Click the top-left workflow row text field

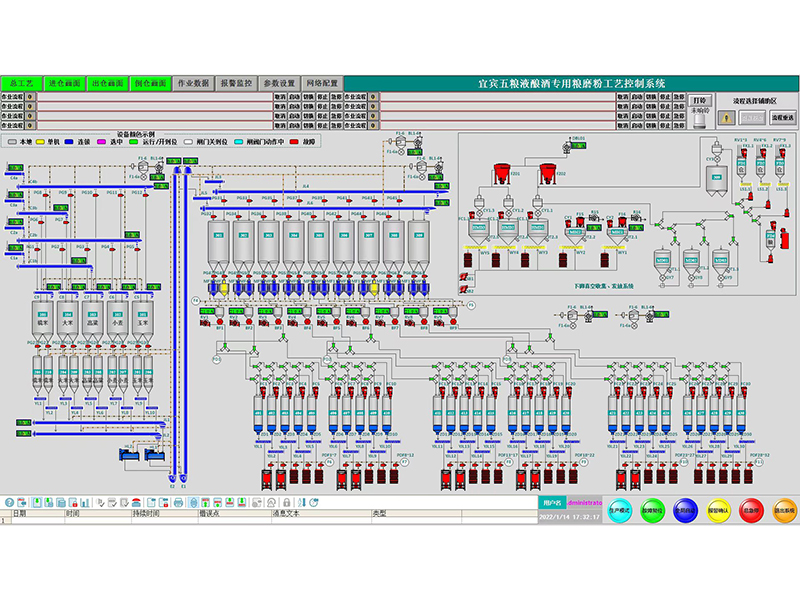(x=155, y=97)
